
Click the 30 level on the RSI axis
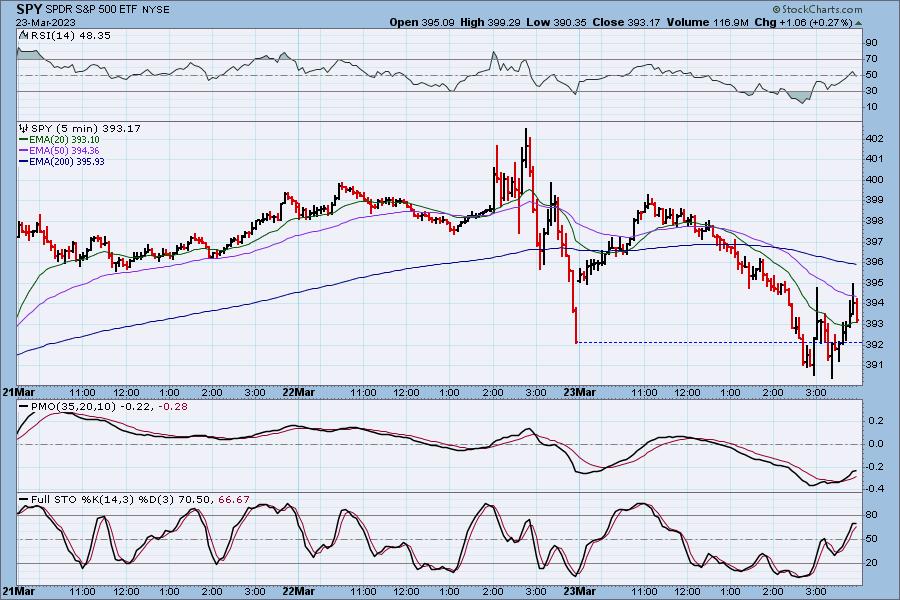point(871,91)
